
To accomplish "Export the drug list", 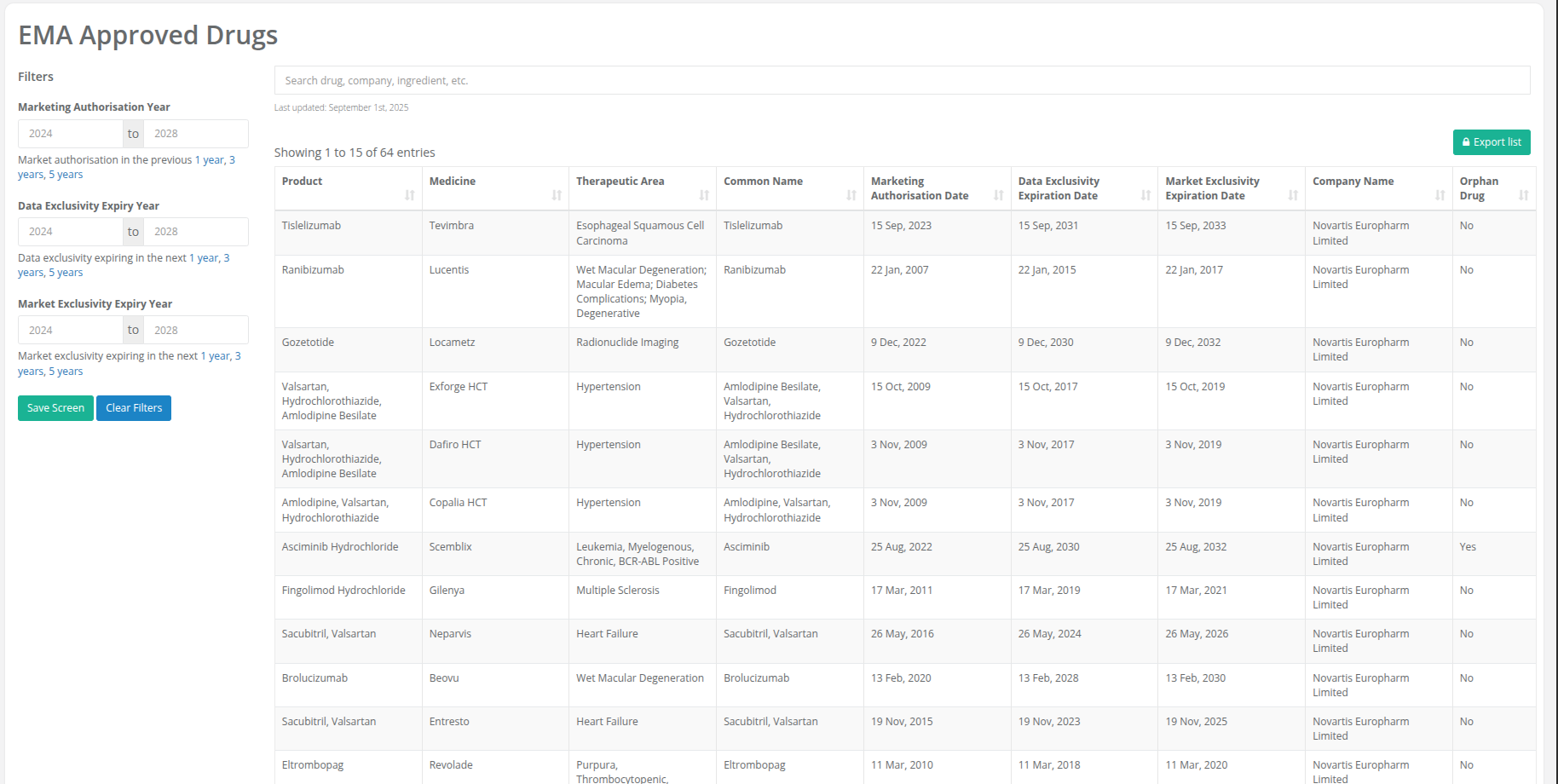I will click(x=1491, y=141).
